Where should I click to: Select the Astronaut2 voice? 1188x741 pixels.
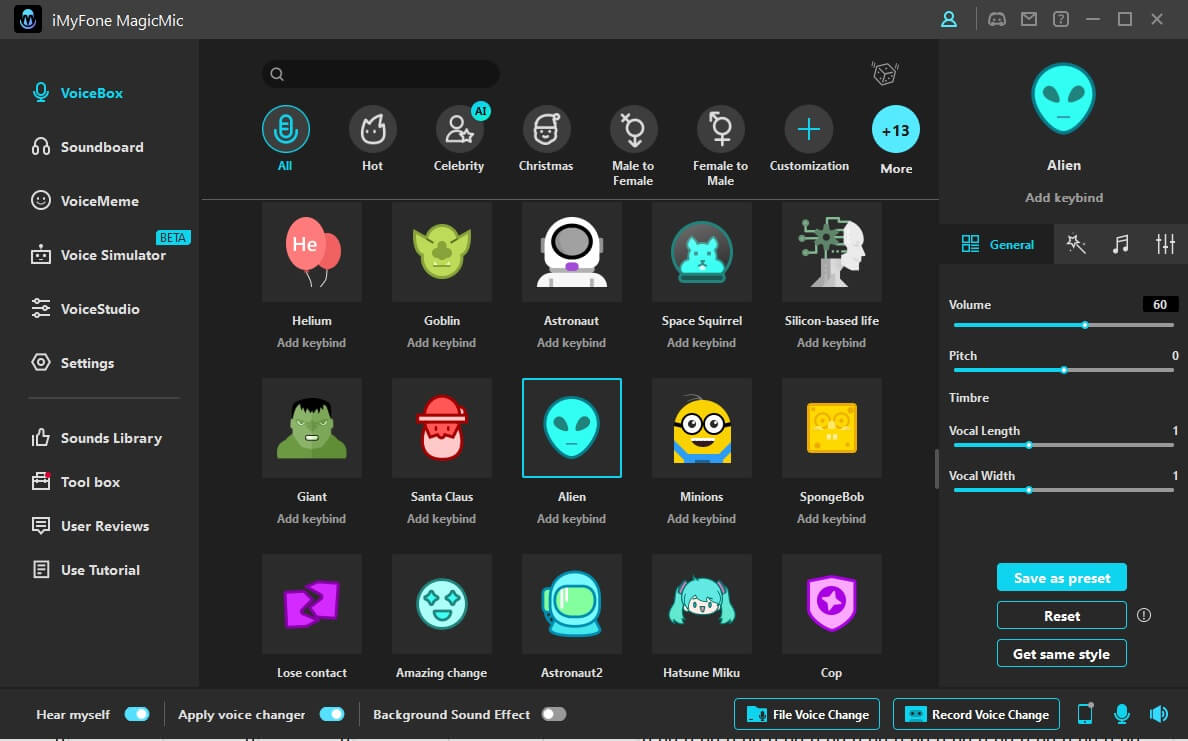coord(572,604)
